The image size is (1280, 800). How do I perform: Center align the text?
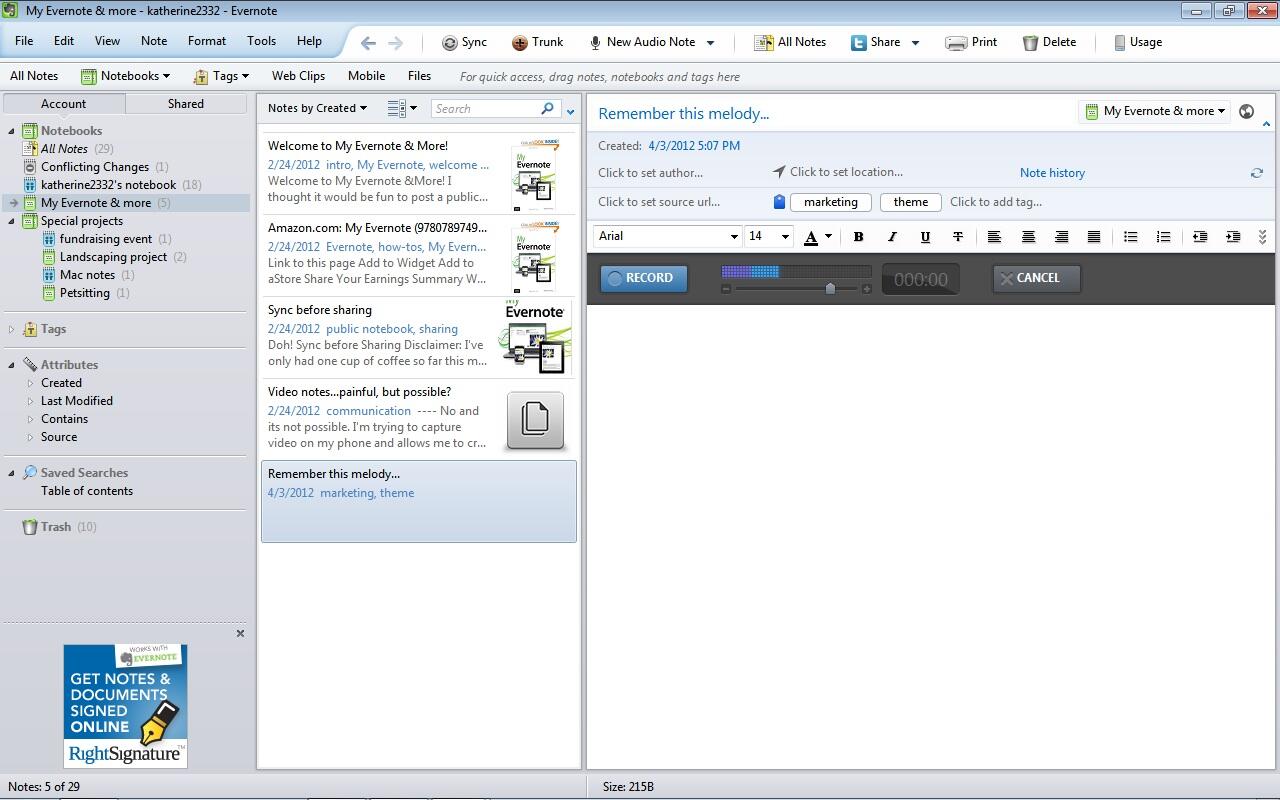pyautogui.click(x=1028, y=237)
